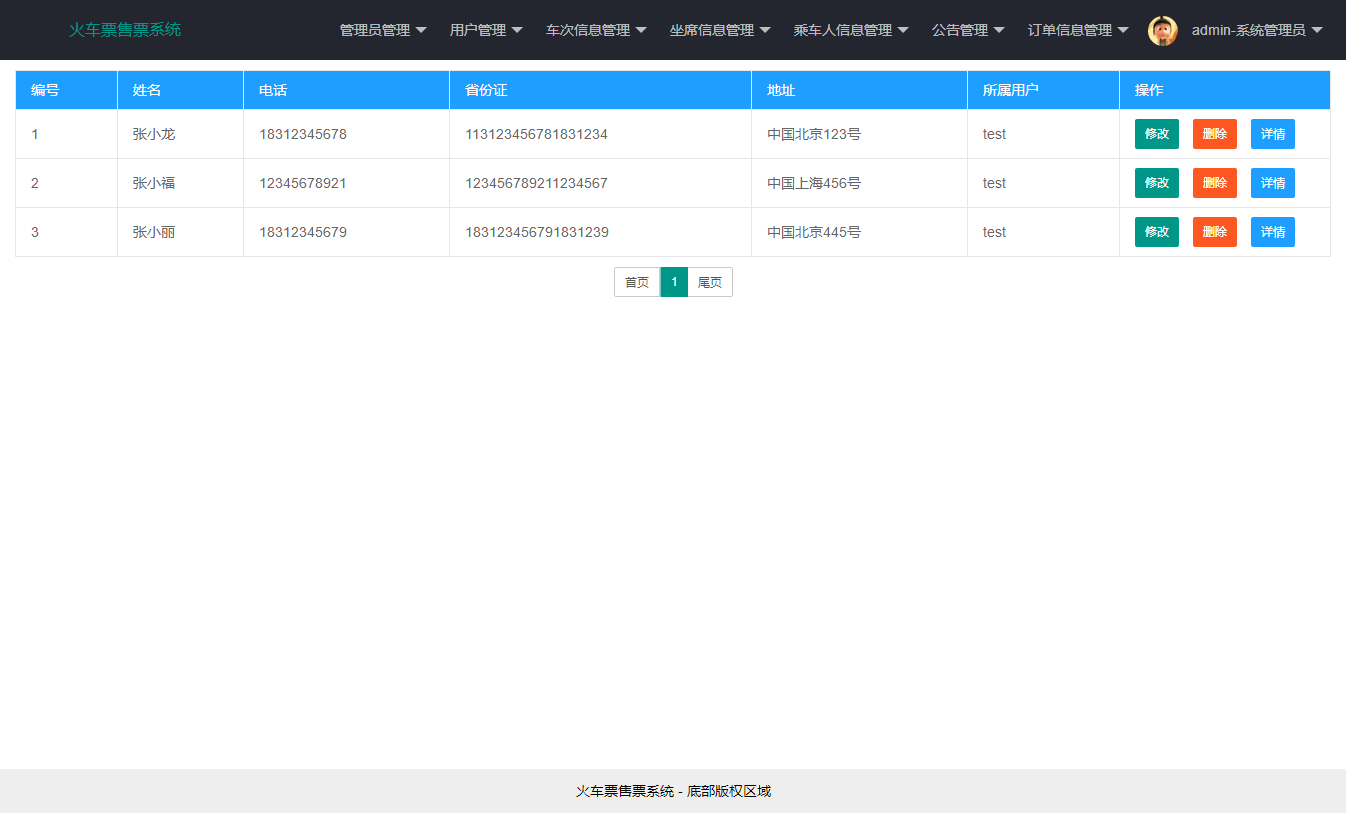
Task: Click the 火车票售票系统 site logo
Action: [124, 30]
